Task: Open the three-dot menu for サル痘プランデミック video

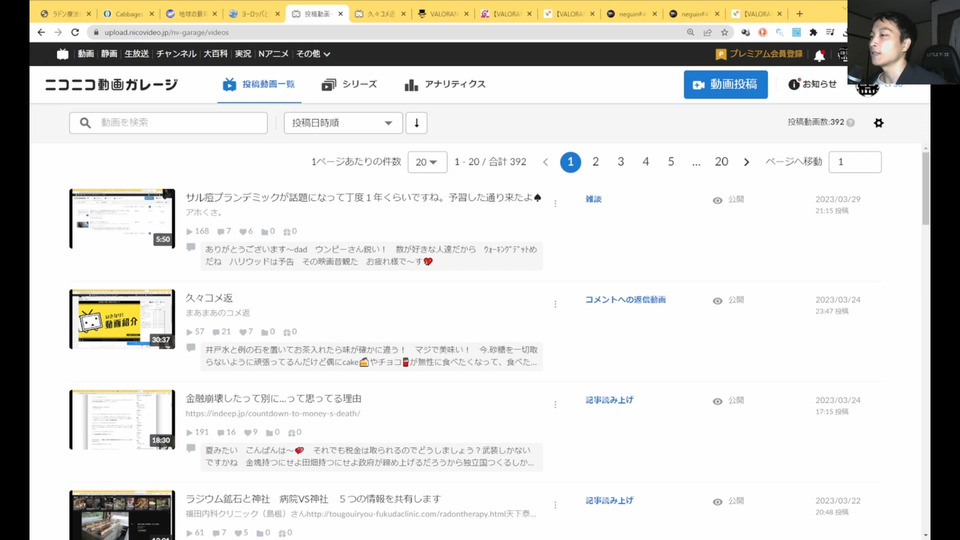Action: coord(555,203)
